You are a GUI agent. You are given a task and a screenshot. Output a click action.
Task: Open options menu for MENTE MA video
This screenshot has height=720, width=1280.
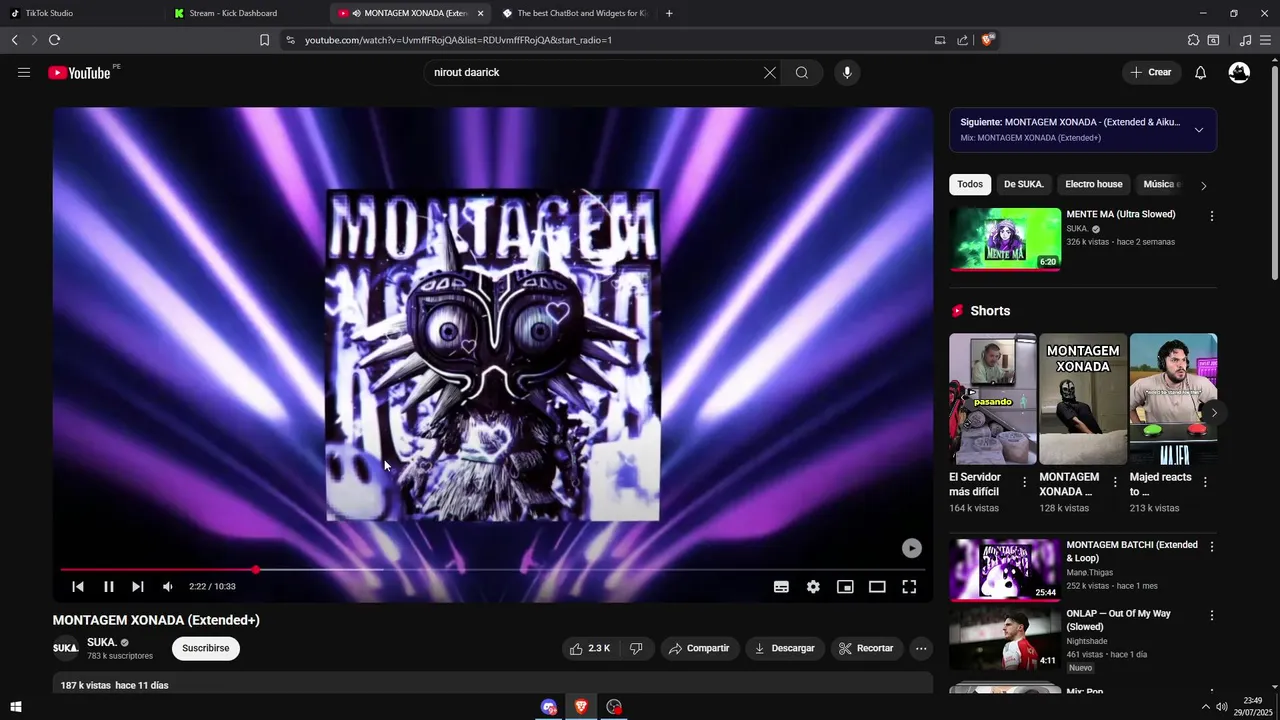1211,216
